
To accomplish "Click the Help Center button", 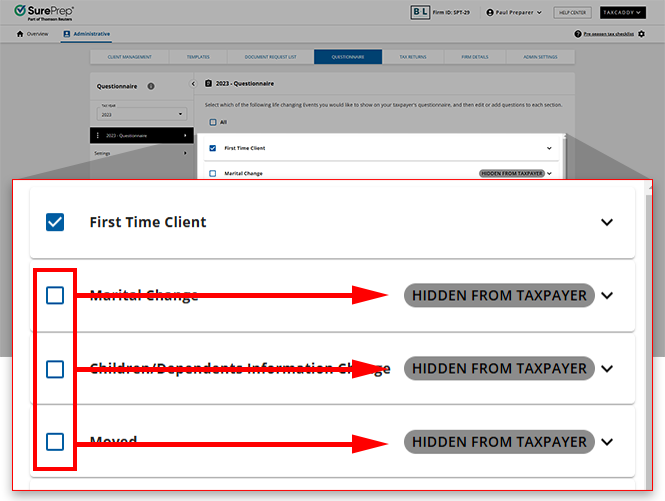I will 572,13.
